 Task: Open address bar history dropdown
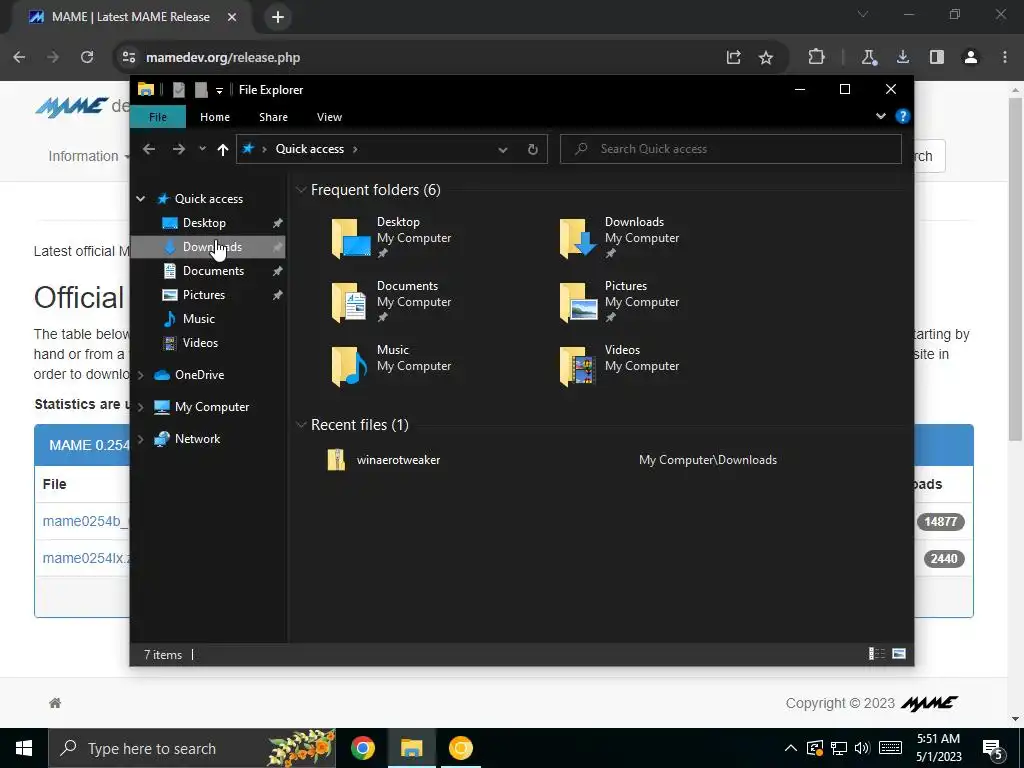click(x=503, y=150)
